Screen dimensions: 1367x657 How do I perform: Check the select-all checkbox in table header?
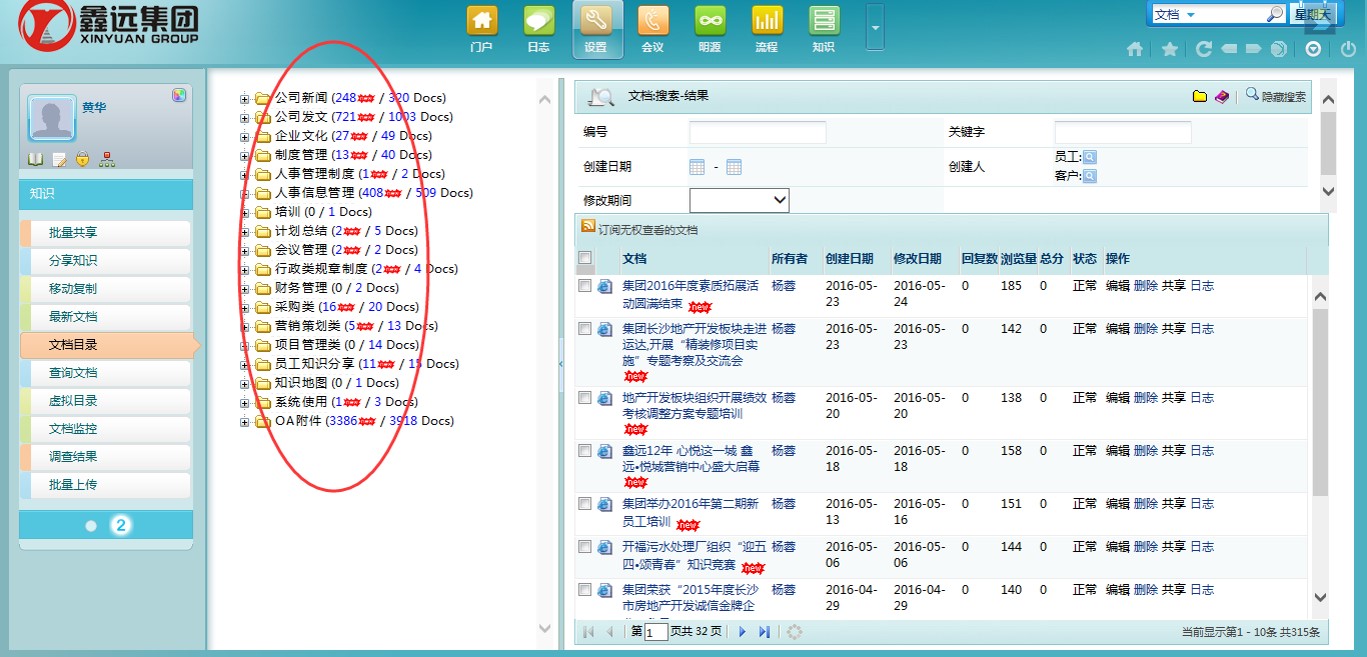585,258
